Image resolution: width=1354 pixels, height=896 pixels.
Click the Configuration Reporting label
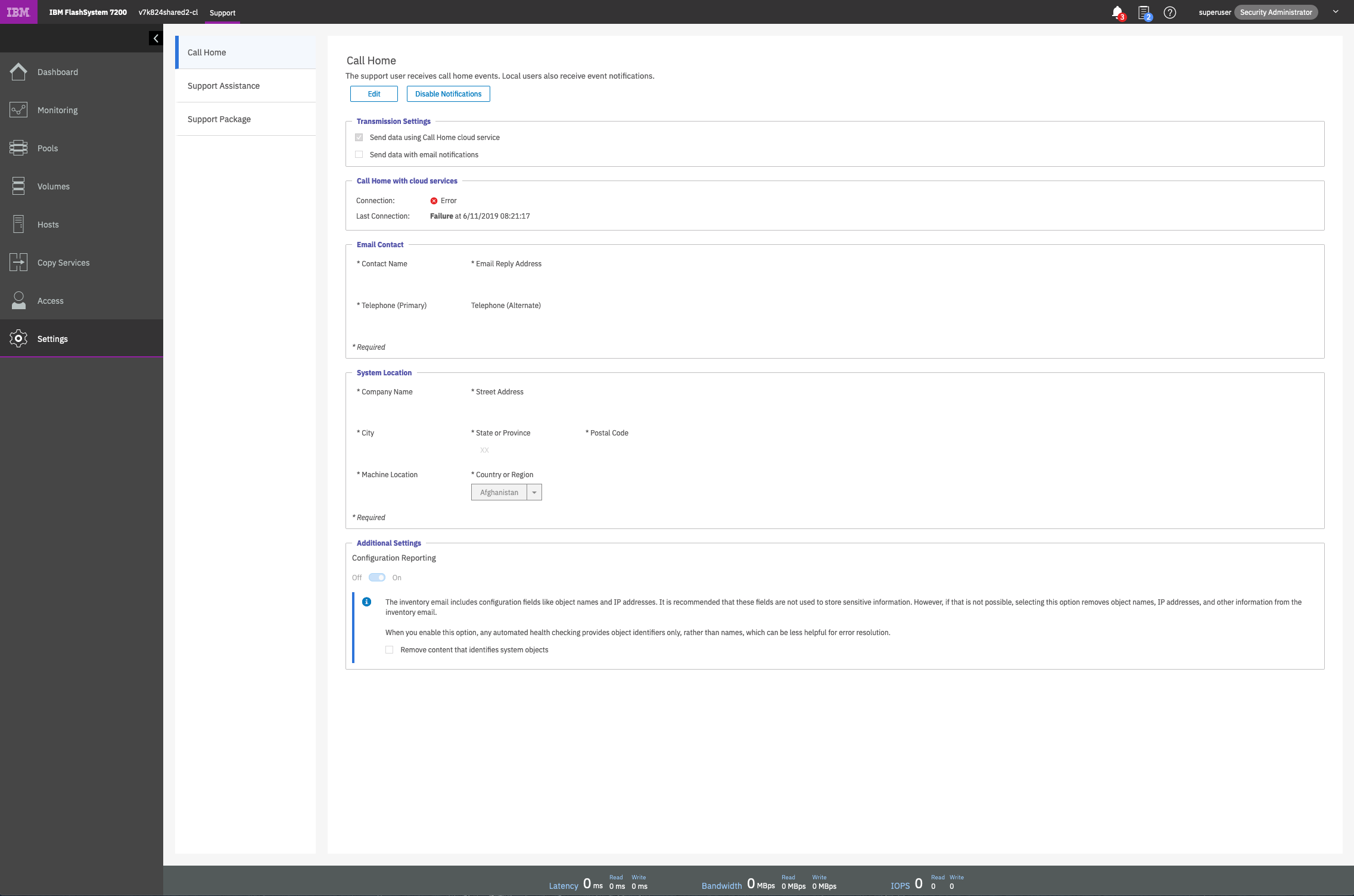pyautogui.click(x=394, y=558)
